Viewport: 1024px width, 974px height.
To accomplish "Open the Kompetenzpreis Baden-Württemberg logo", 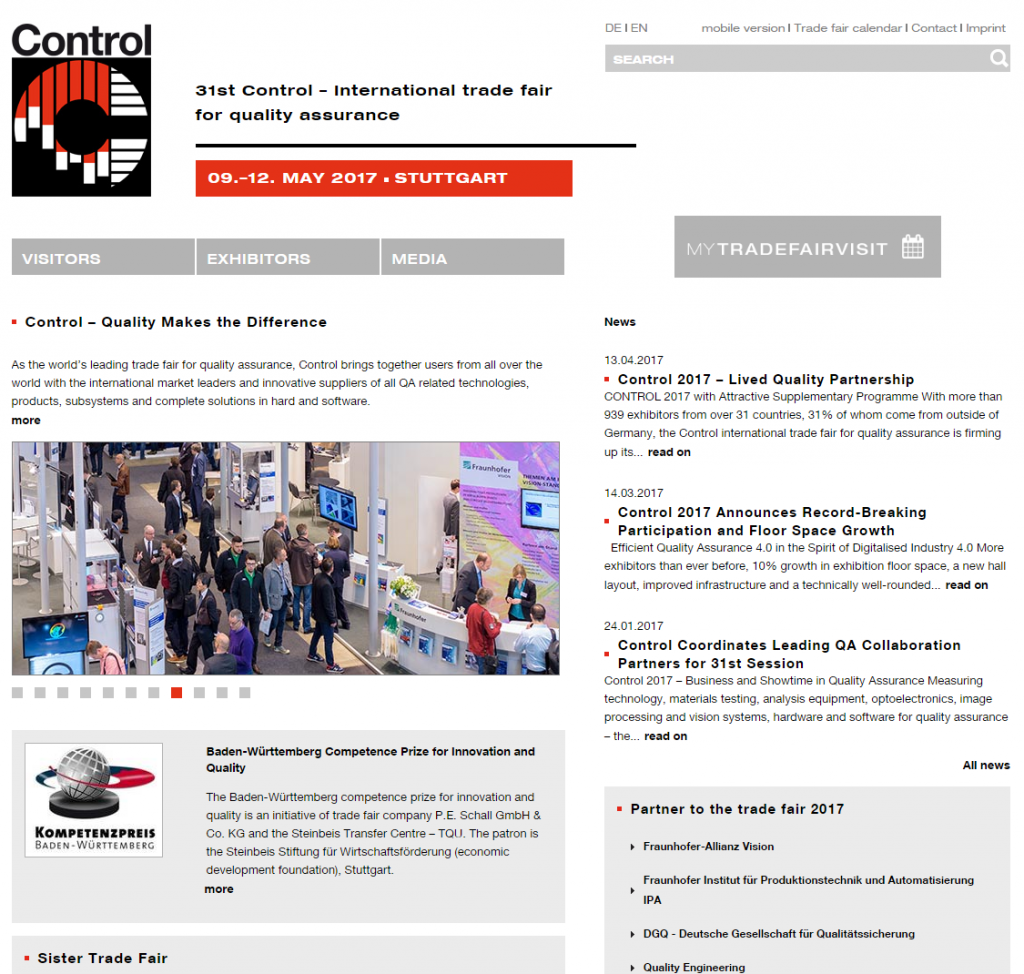I will tap(93, 800).
